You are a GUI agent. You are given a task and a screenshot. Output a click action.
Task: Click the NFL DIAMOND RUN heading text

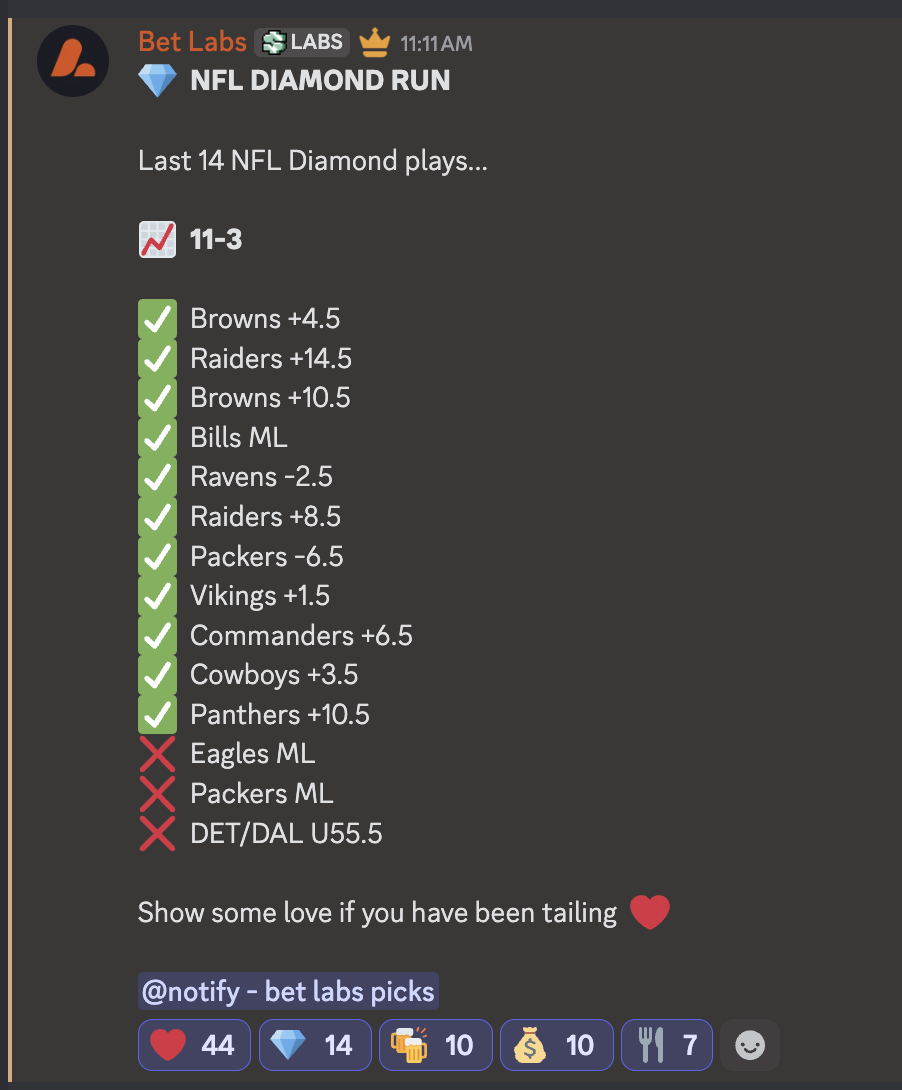pyautogui.click(x=320, y=81)
